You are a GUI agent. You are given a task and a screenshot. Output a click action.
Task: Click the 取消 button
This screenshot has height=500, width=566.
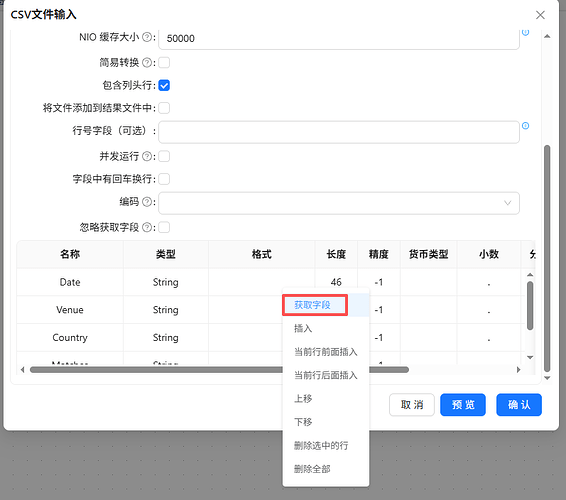click(412, 405)
